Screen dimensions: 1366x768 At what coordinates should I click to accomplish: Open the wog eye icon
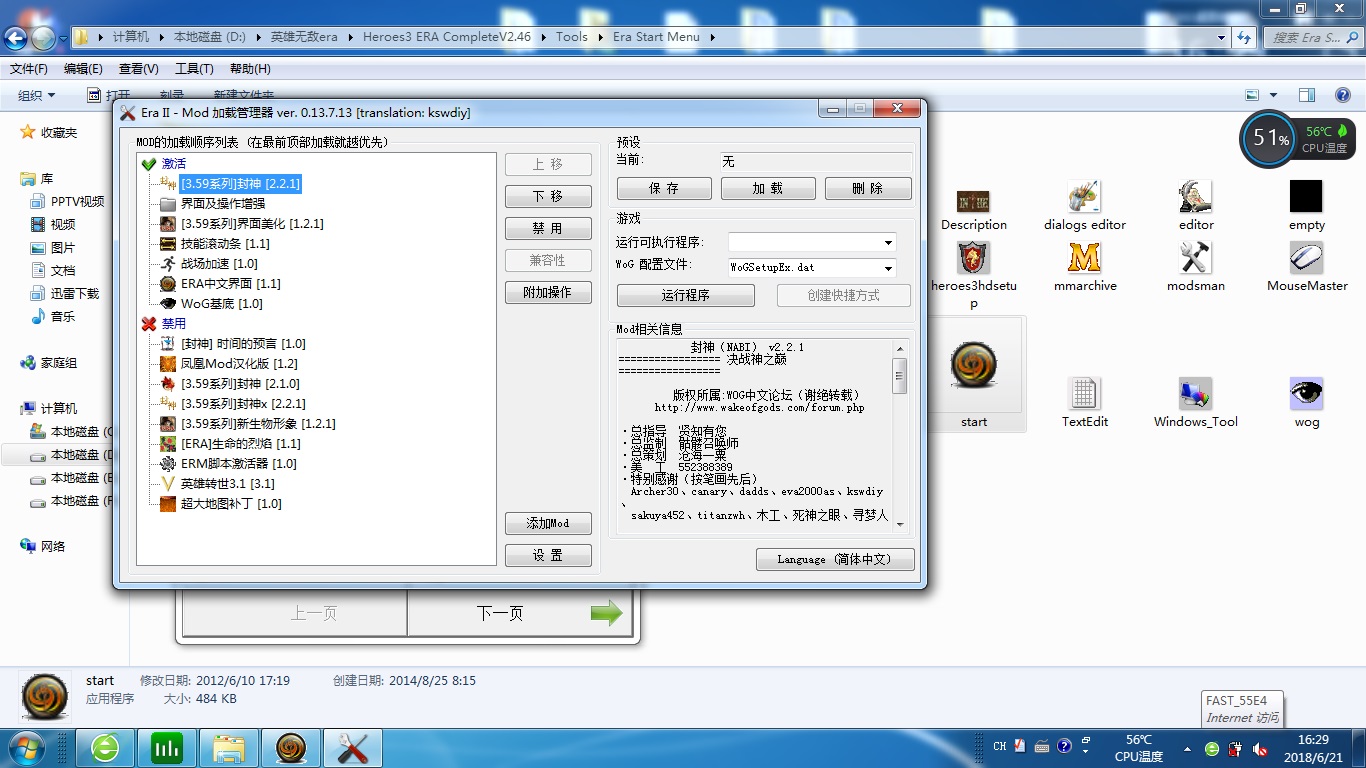coord(1306,394)
